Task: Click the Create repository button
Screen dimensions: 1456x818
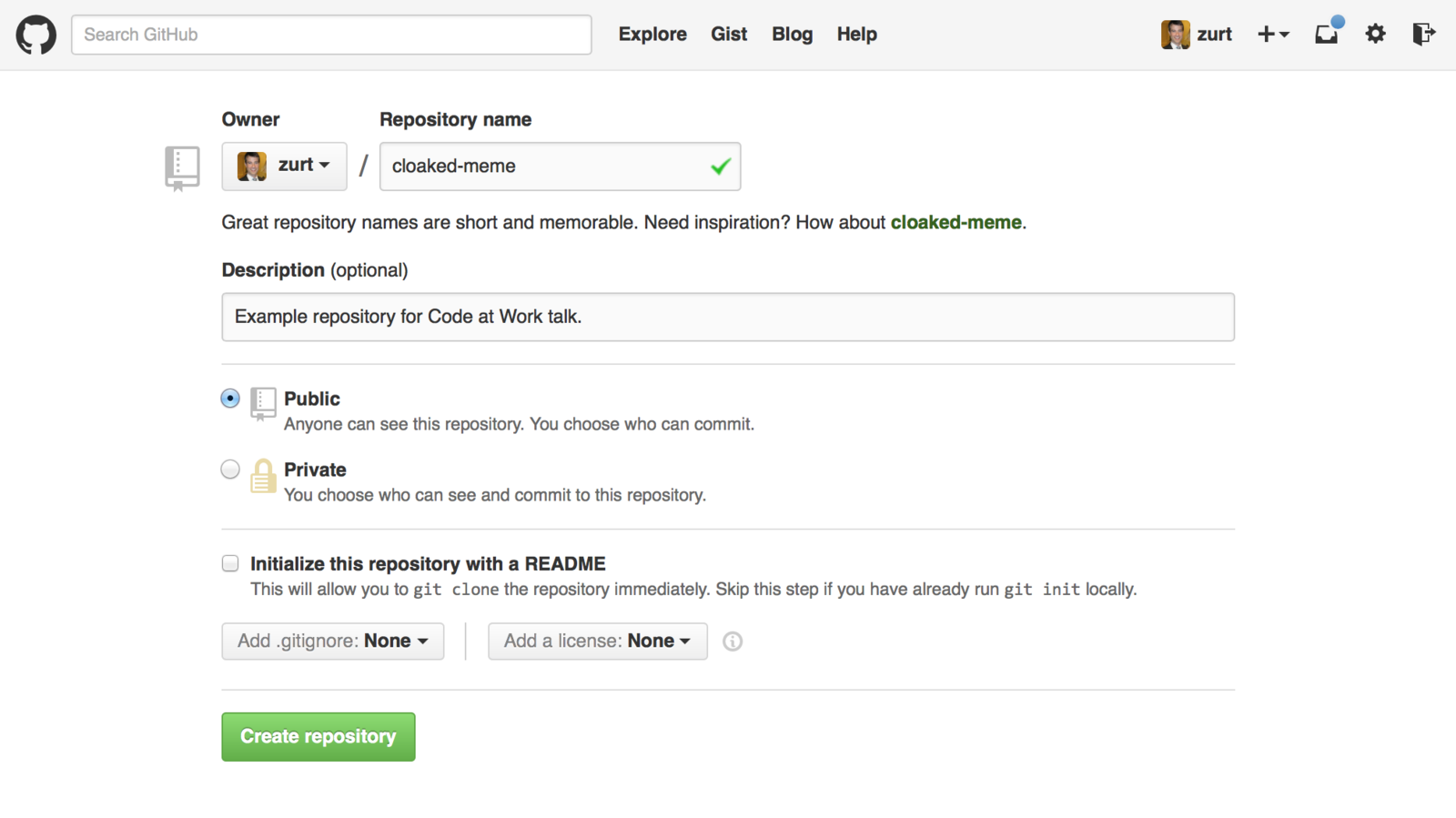Action: (x=318, y=736)
